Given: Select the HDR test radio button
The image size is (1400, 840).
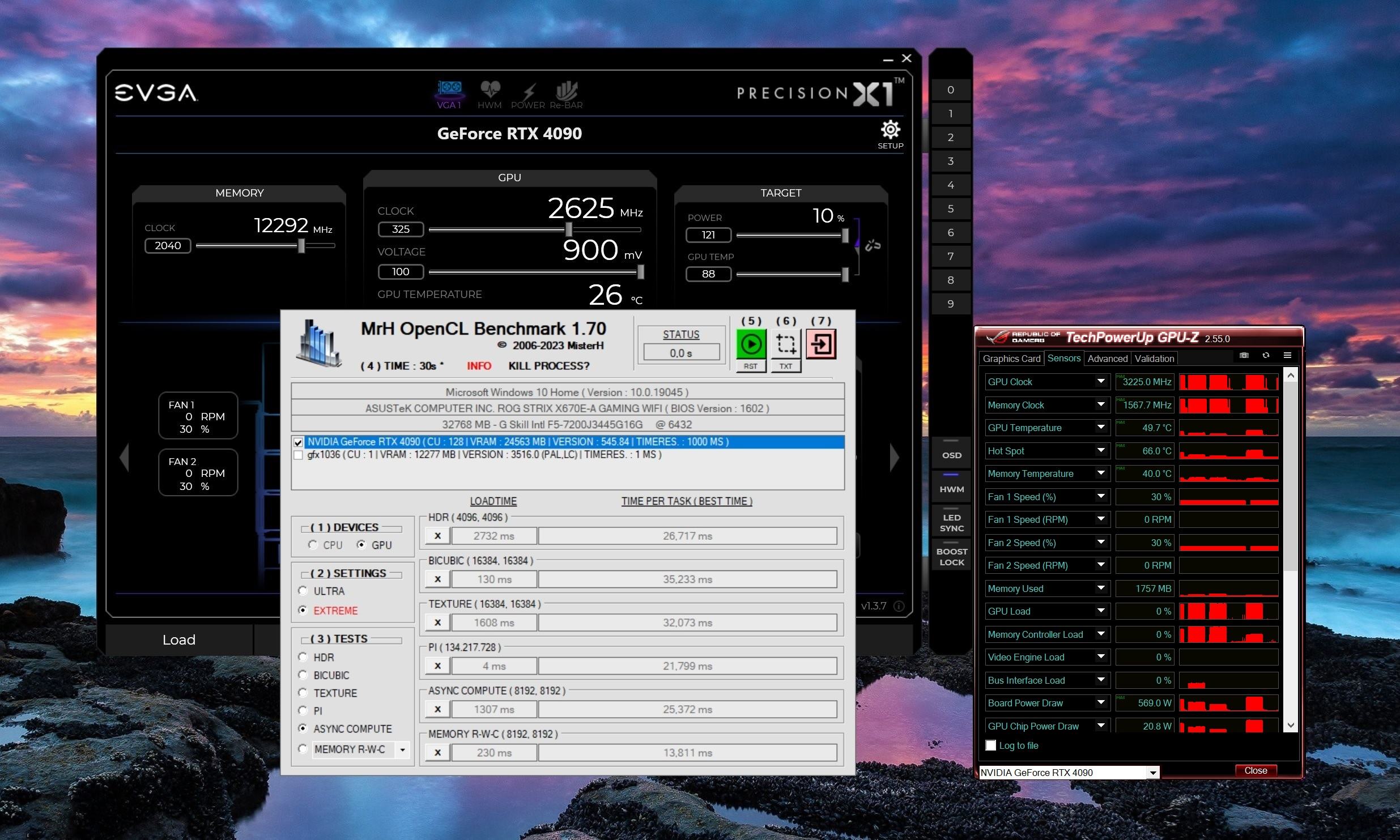Looking at the screenshot, I should (303, 657).
